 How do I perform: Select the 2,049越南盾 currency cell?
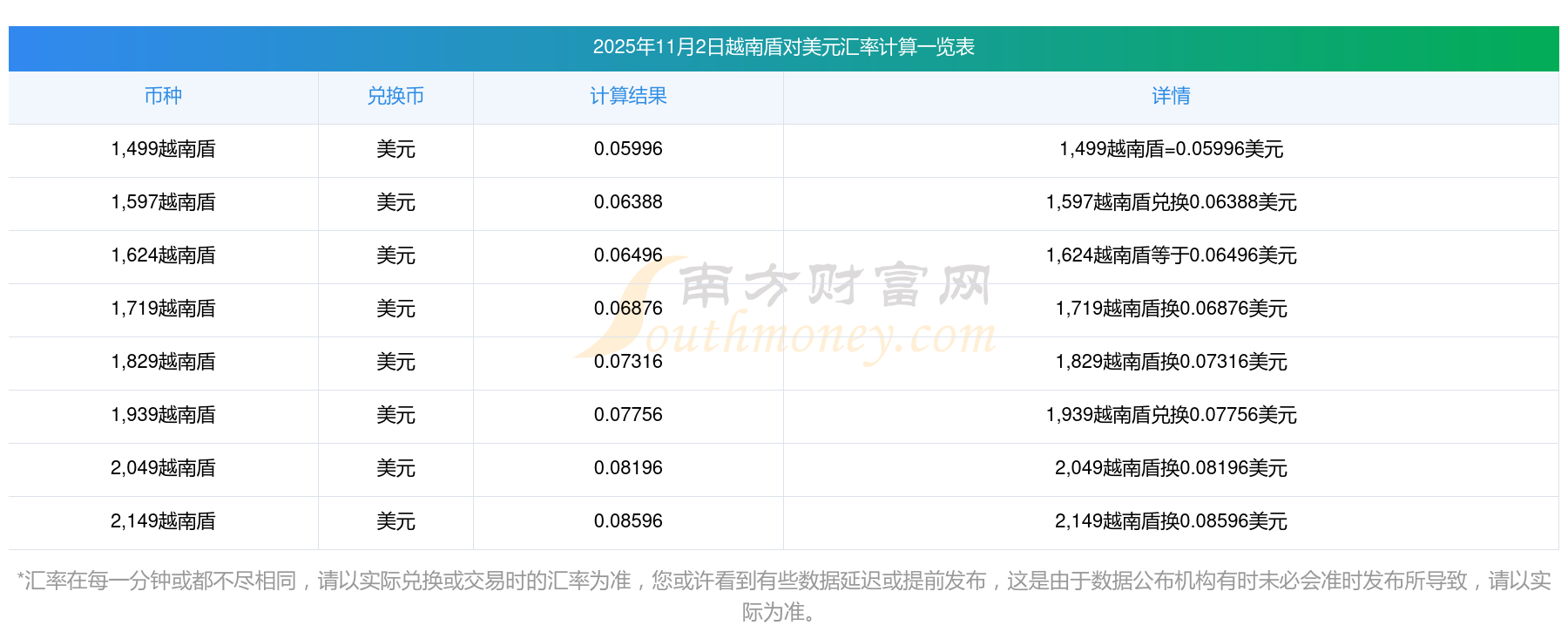coord(163,468)
